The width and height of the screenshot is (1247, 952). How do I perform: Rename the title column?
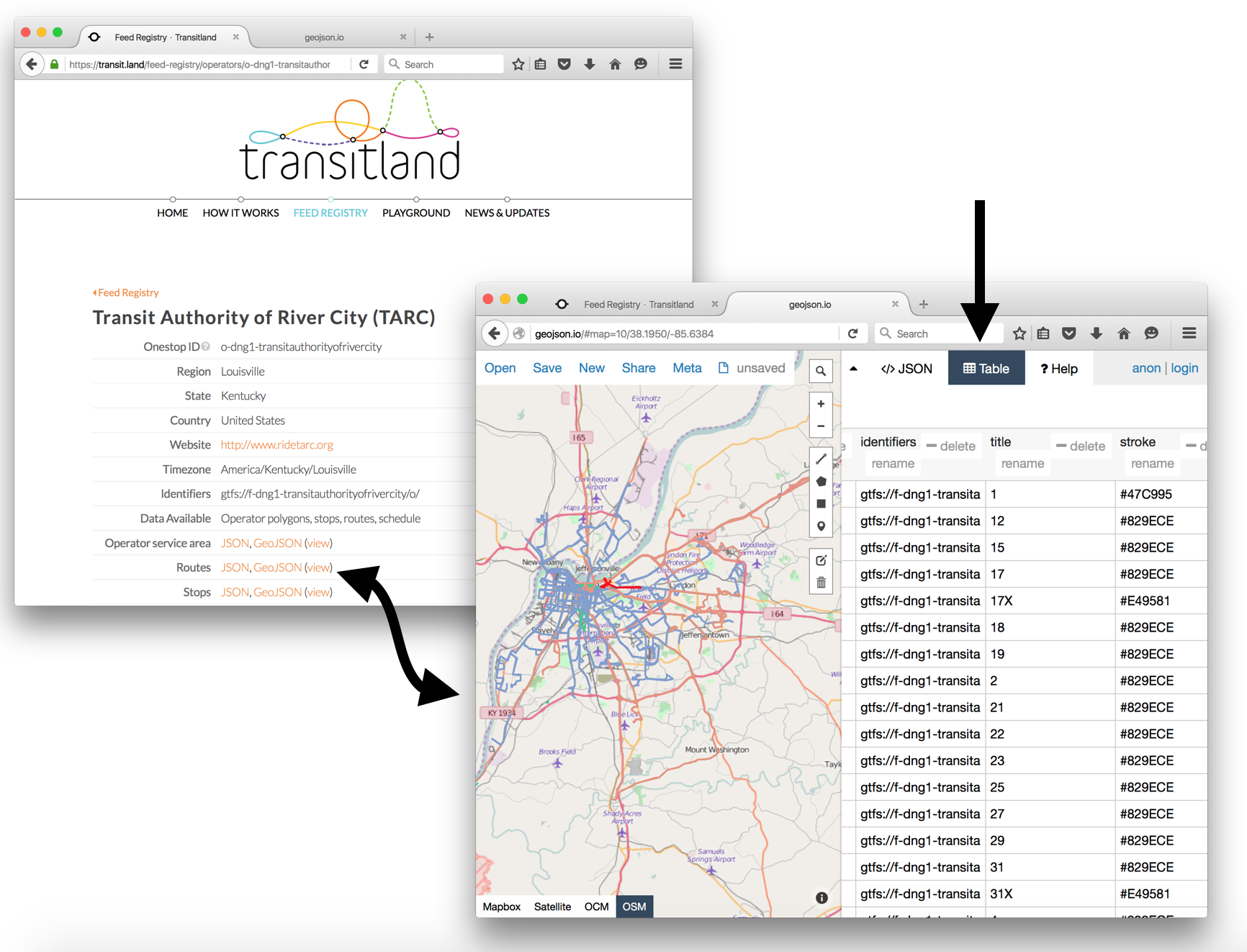click(1022, 464)
